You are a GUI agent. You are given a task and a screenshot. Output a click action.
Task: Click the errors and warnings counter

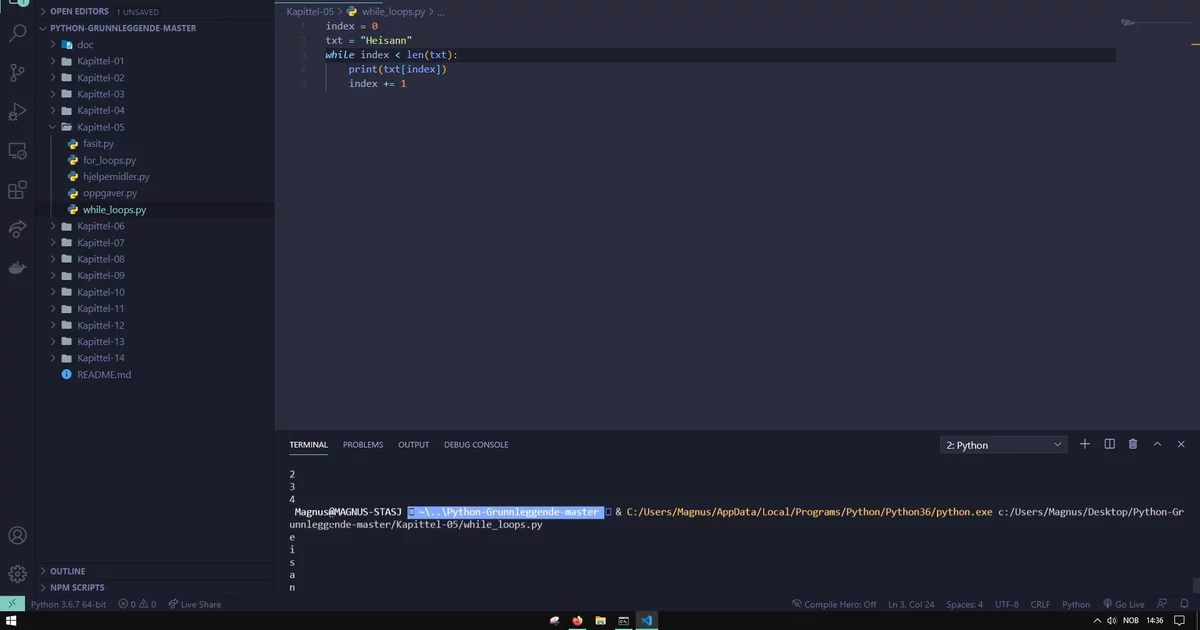coord(137,604)
